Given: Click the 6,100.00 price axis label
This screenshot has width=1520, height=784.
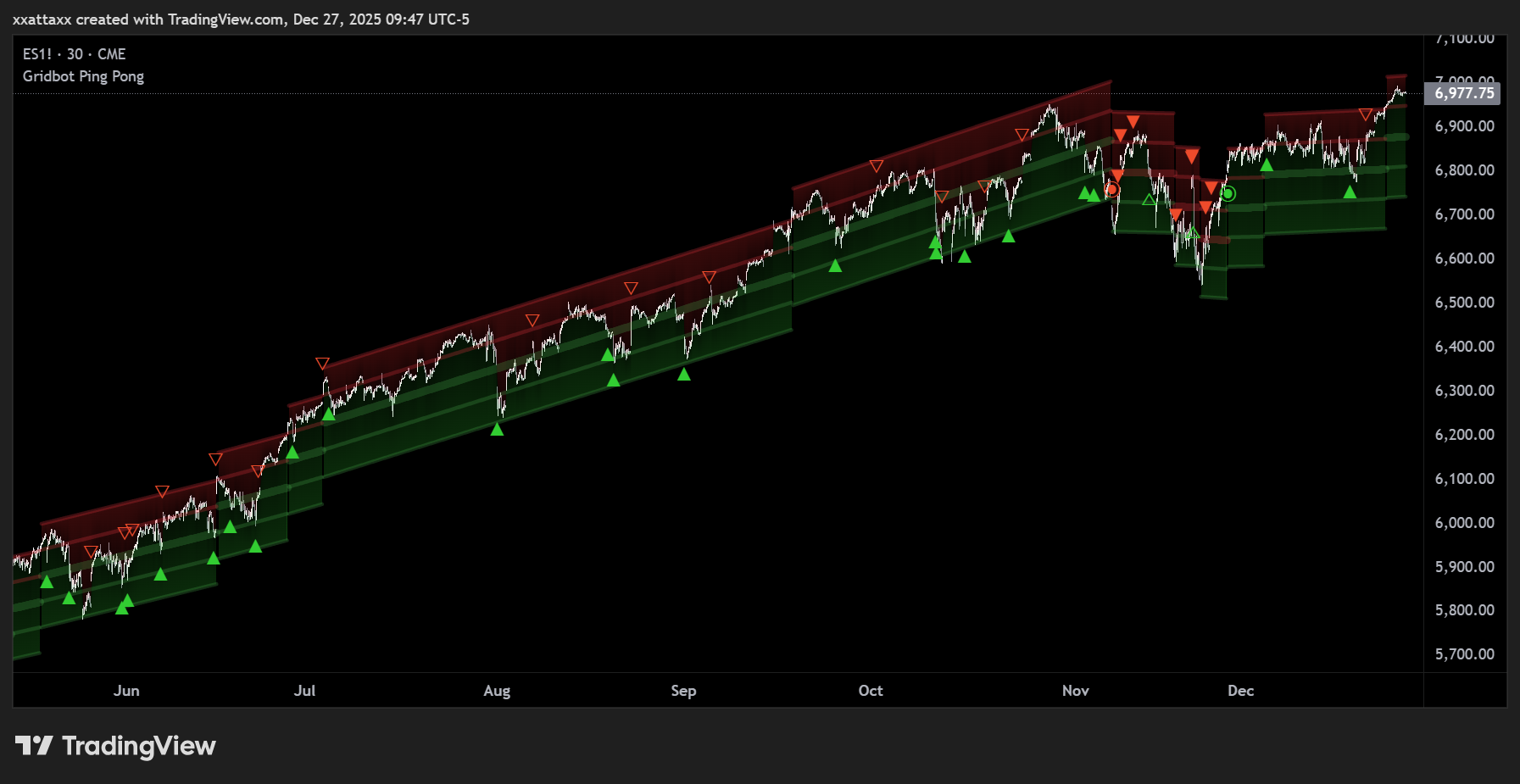Looking at the screenshot, I should click(x=1464, y=479).
